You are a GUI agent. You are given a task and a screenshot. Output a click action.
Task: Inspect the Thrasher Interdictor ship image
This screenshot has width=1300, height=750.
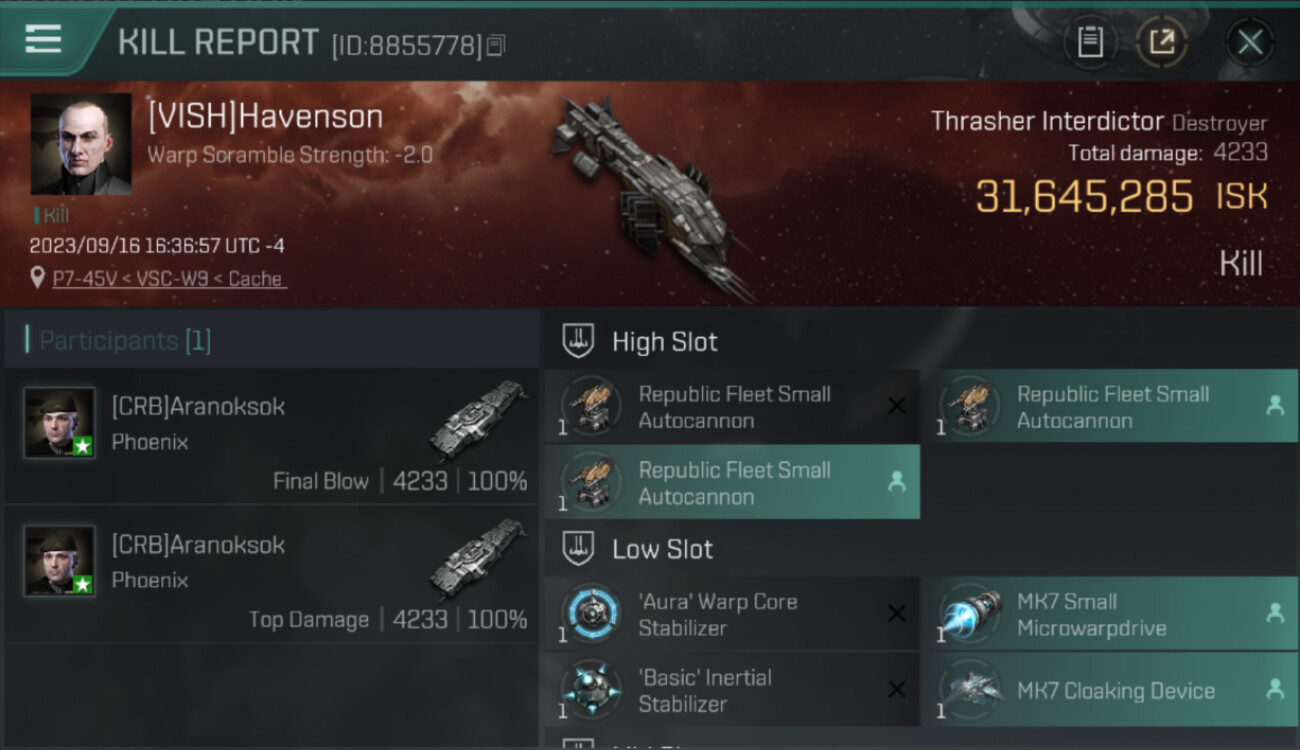tap(650, 195)
